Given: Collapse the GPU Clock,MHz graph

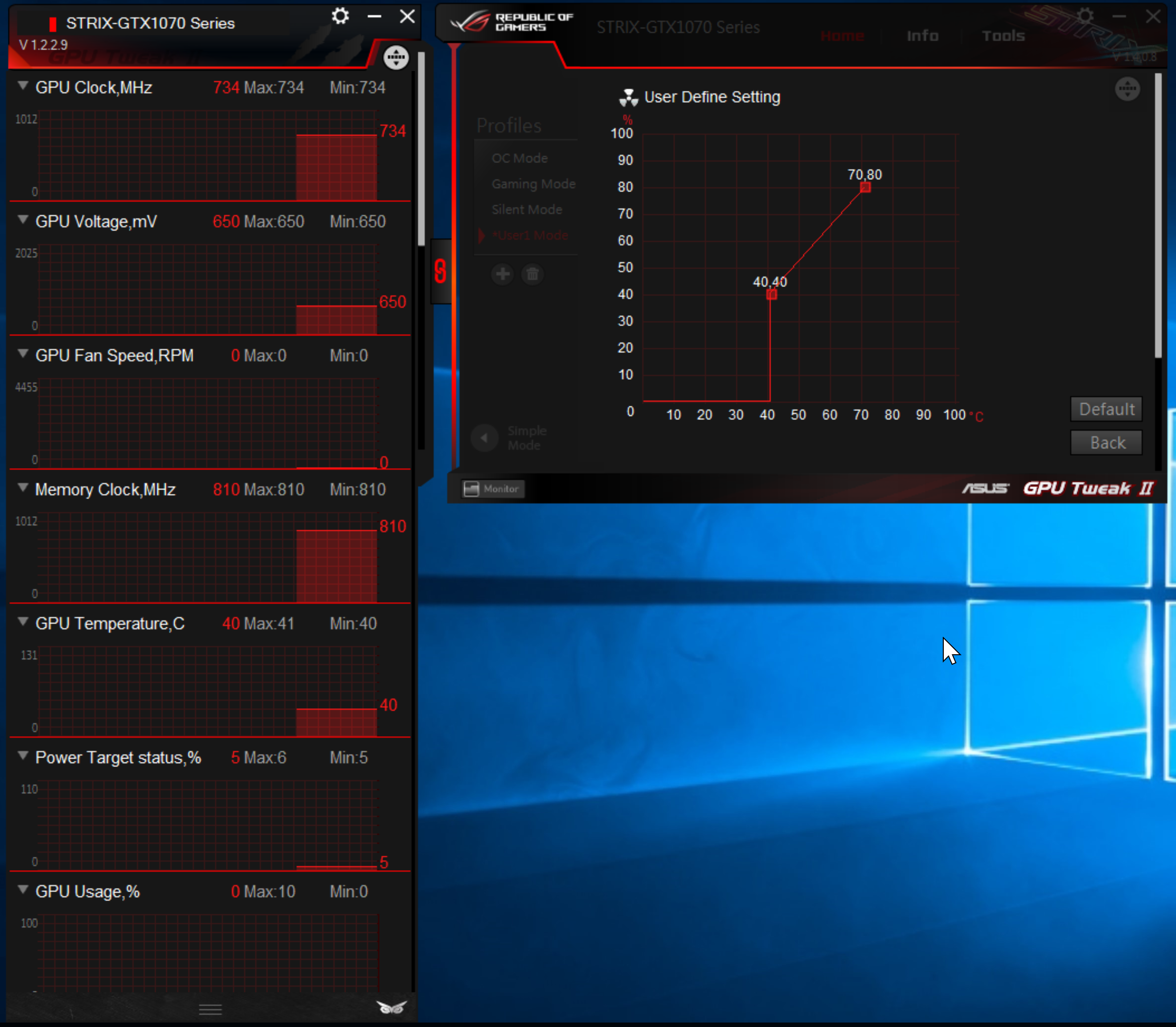Looking at the screenshot, I should [23, 86].
